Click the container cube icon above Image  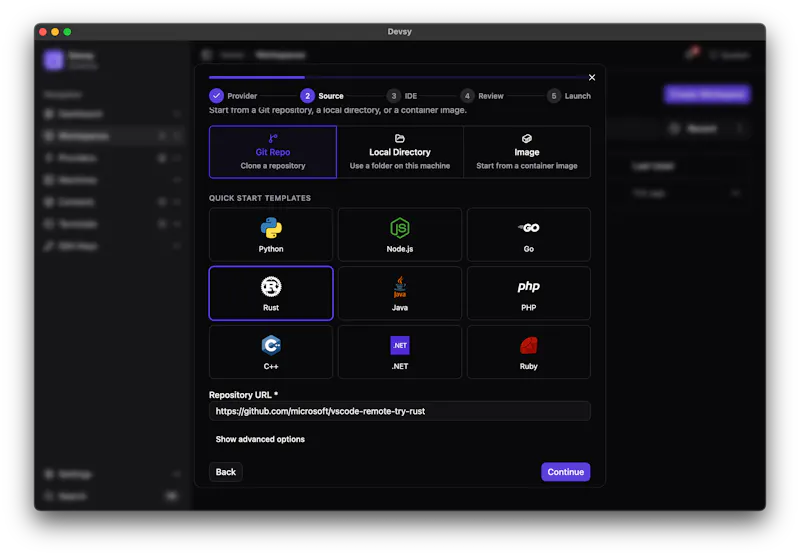[x=527, y=138]
